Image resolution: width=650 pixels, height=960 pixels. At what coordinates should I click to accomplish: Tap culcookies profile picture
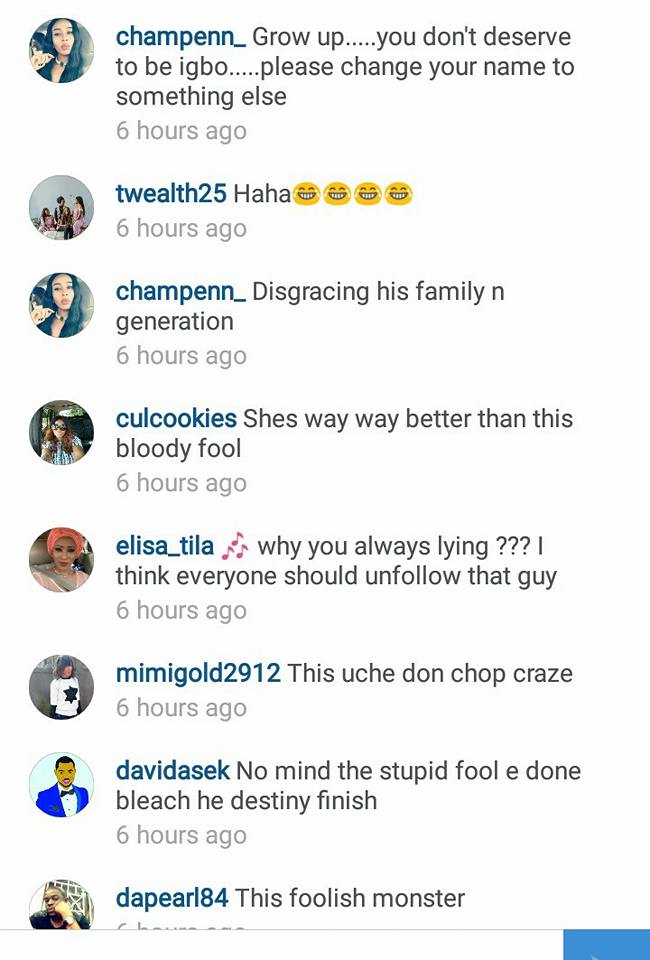(61, 432)
